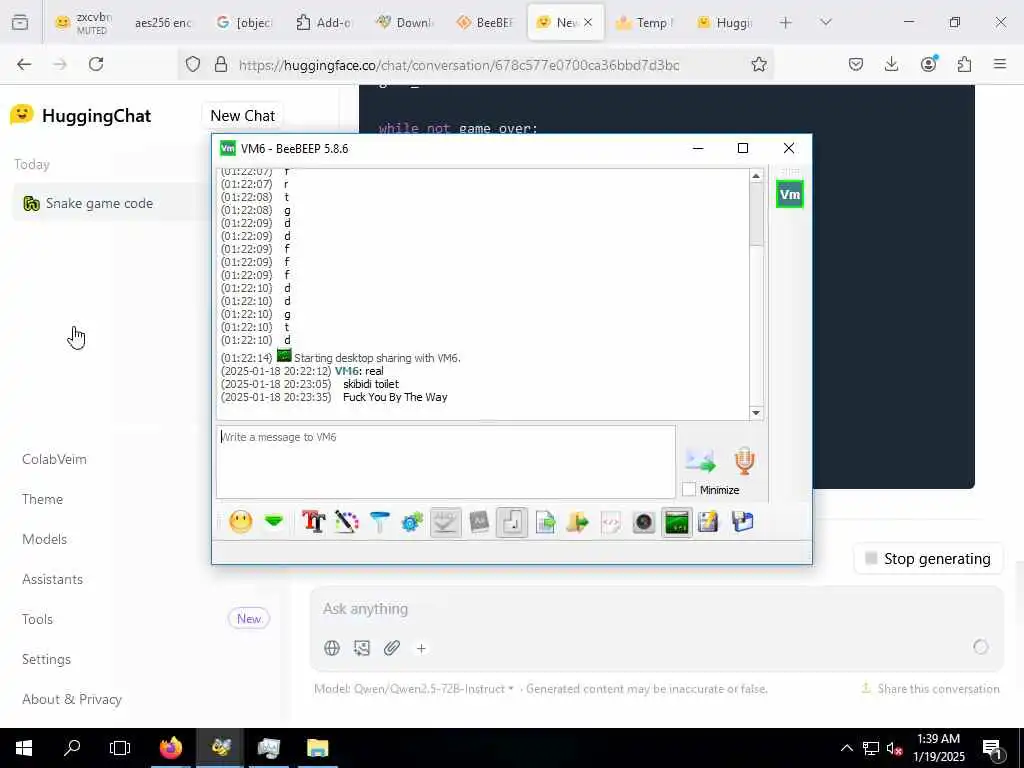Click Stop generating button

928,558
